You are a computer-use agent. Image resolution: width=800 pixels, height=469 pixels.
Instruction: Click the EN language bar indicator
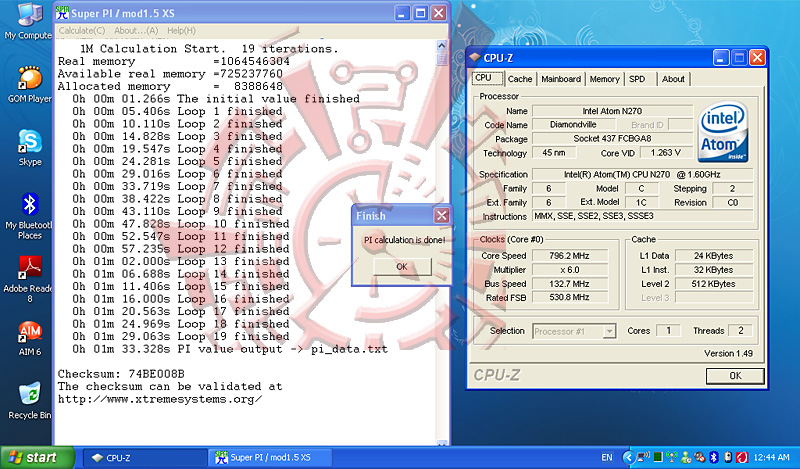click(607, 457)
